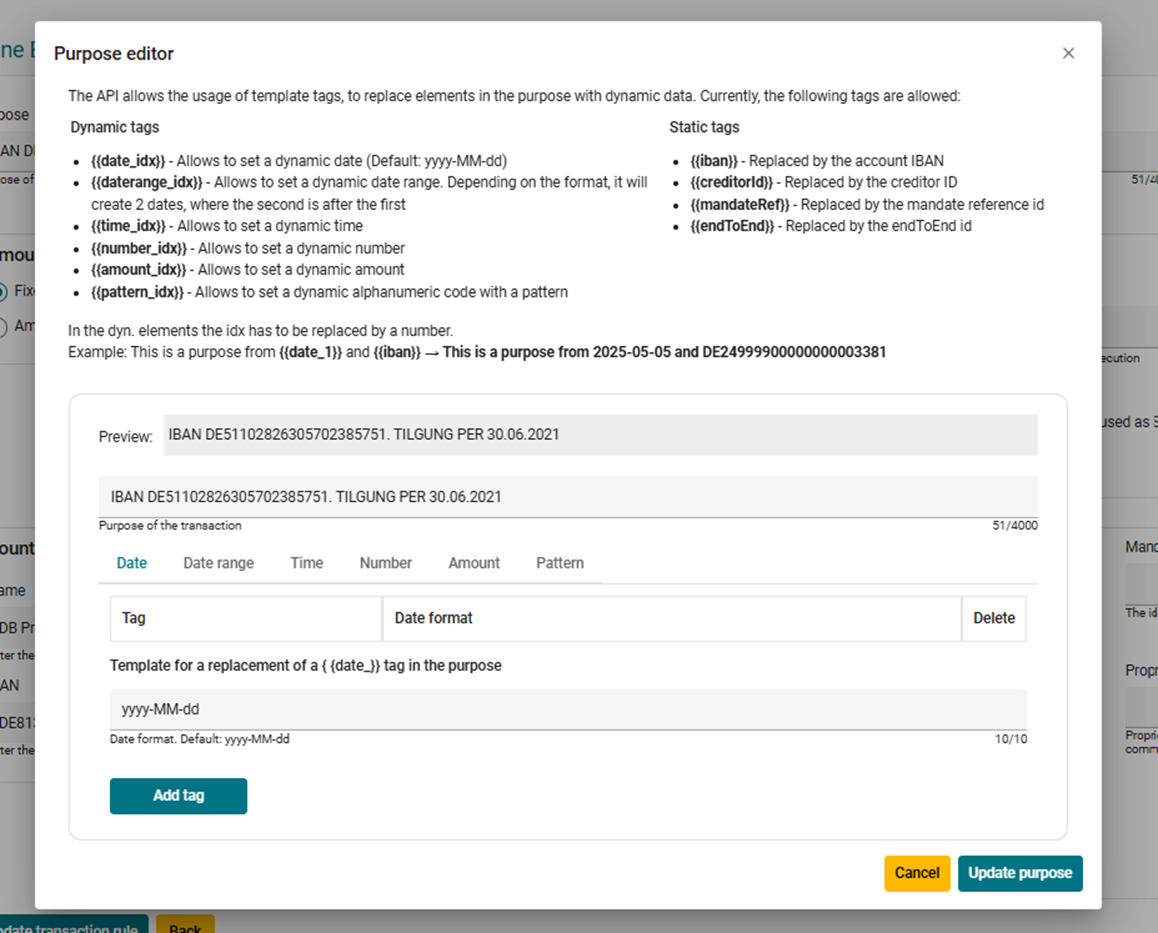Viewport: 1158px width, 933px height.
Task: Click the Preview text box
Action: pyautogui.click(x=599, y=435)
